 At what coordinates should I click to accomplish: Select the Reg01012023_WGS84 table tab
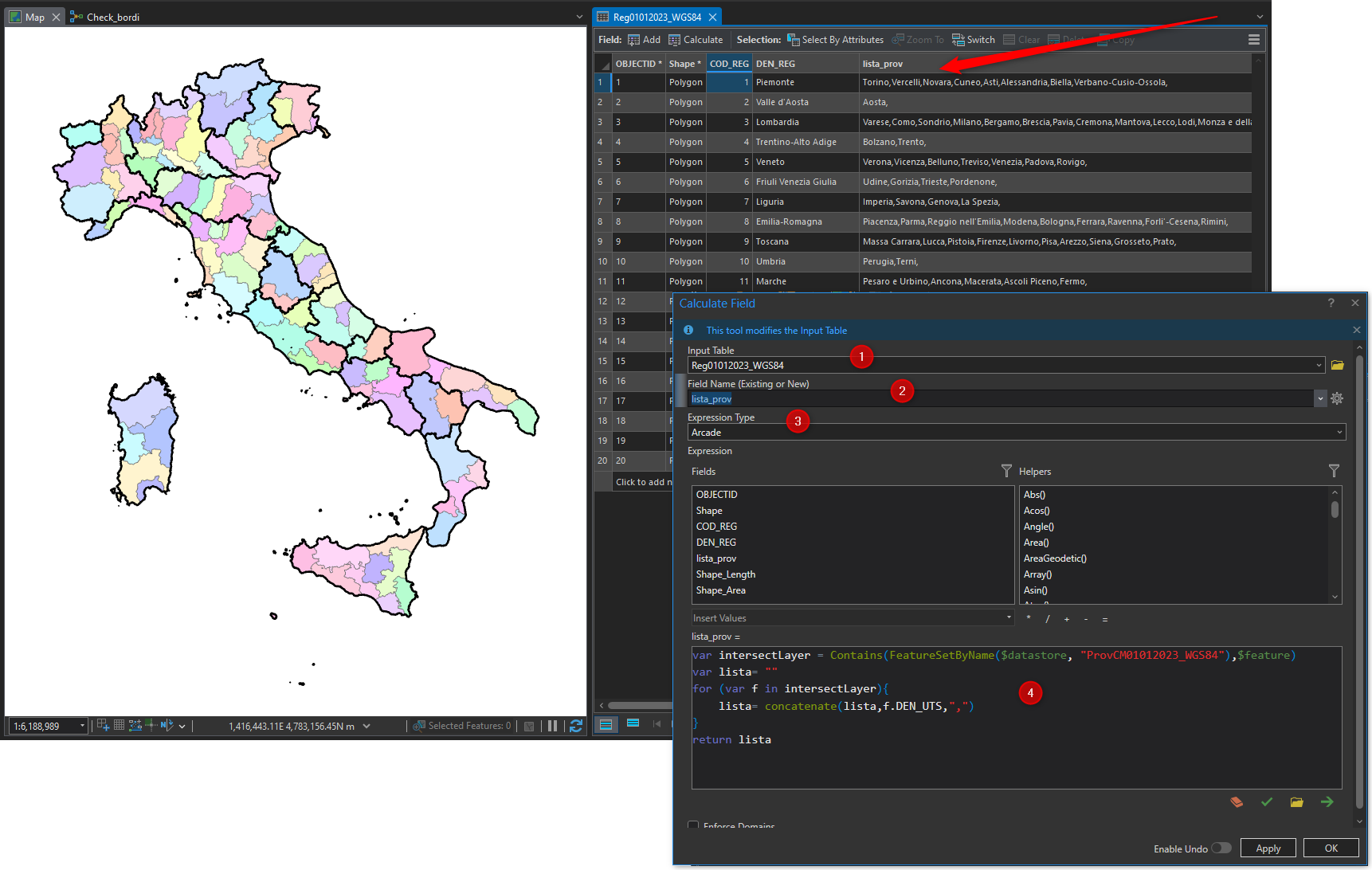(657, 16)
